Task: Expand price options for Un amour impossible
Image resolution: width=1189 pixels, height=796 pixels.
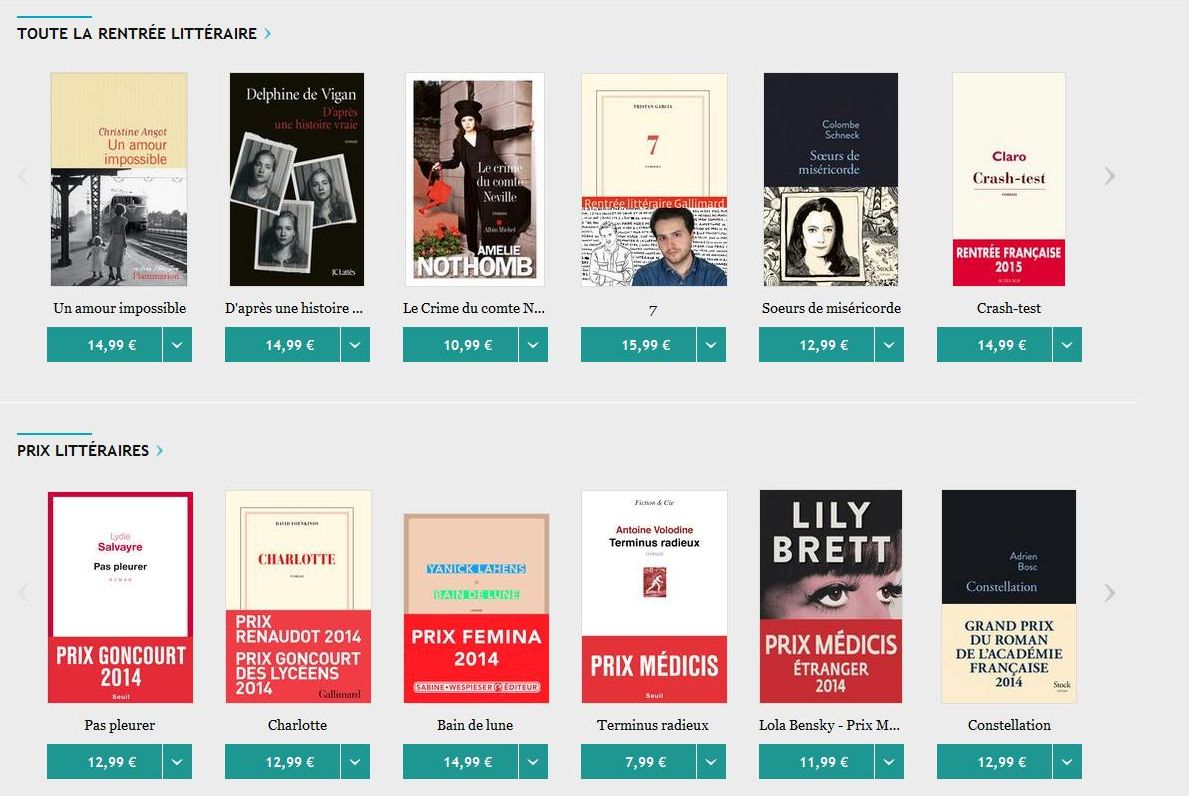Action: (x=177, y=345)
